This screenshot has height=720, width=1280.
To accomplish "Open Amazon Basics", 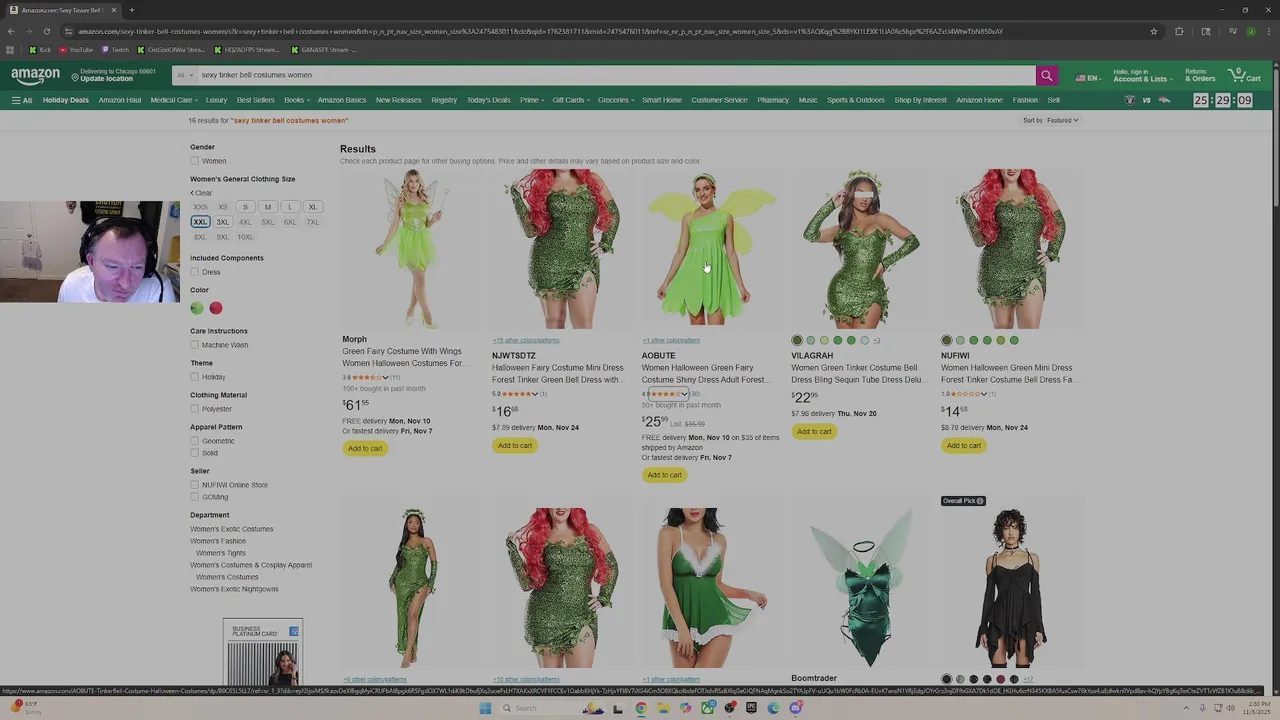I will (342, 100).
